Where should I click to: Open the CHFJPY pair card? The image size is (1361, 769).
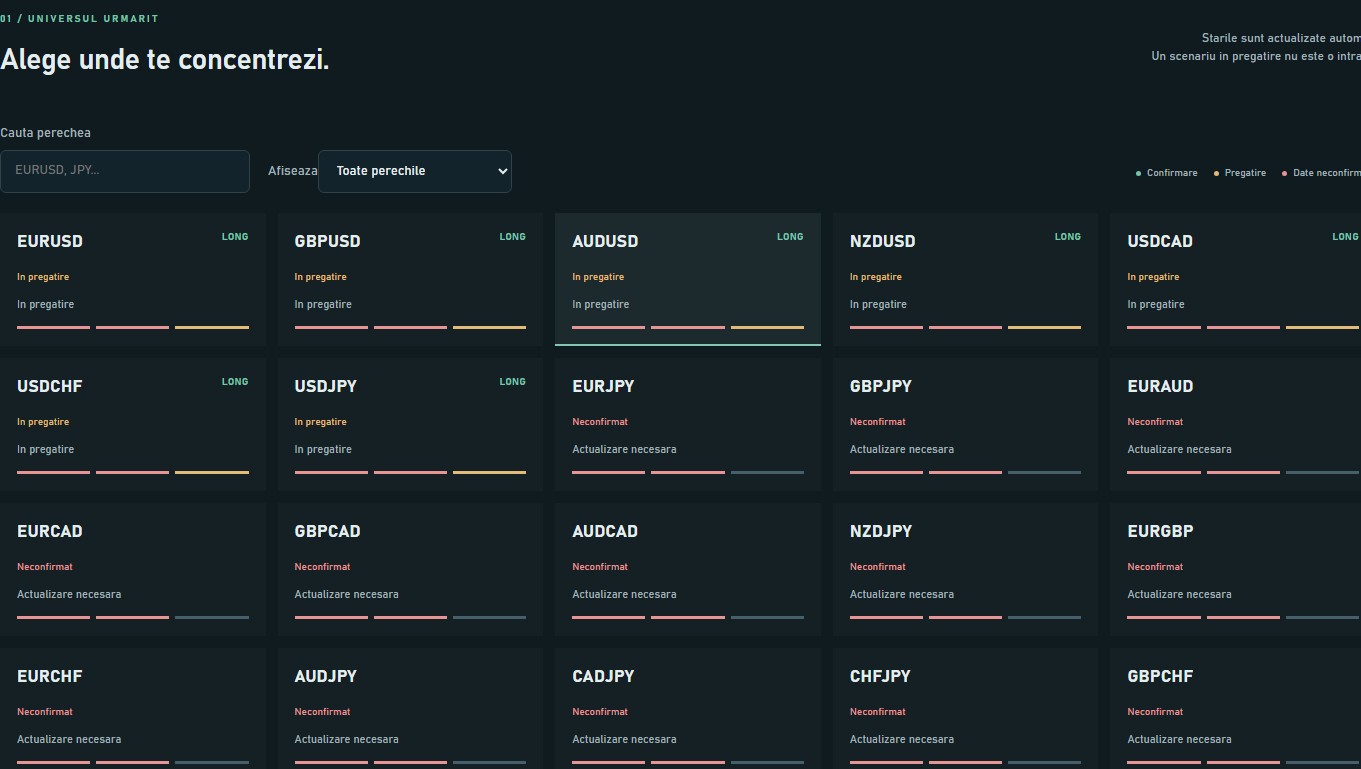(965, 708)
